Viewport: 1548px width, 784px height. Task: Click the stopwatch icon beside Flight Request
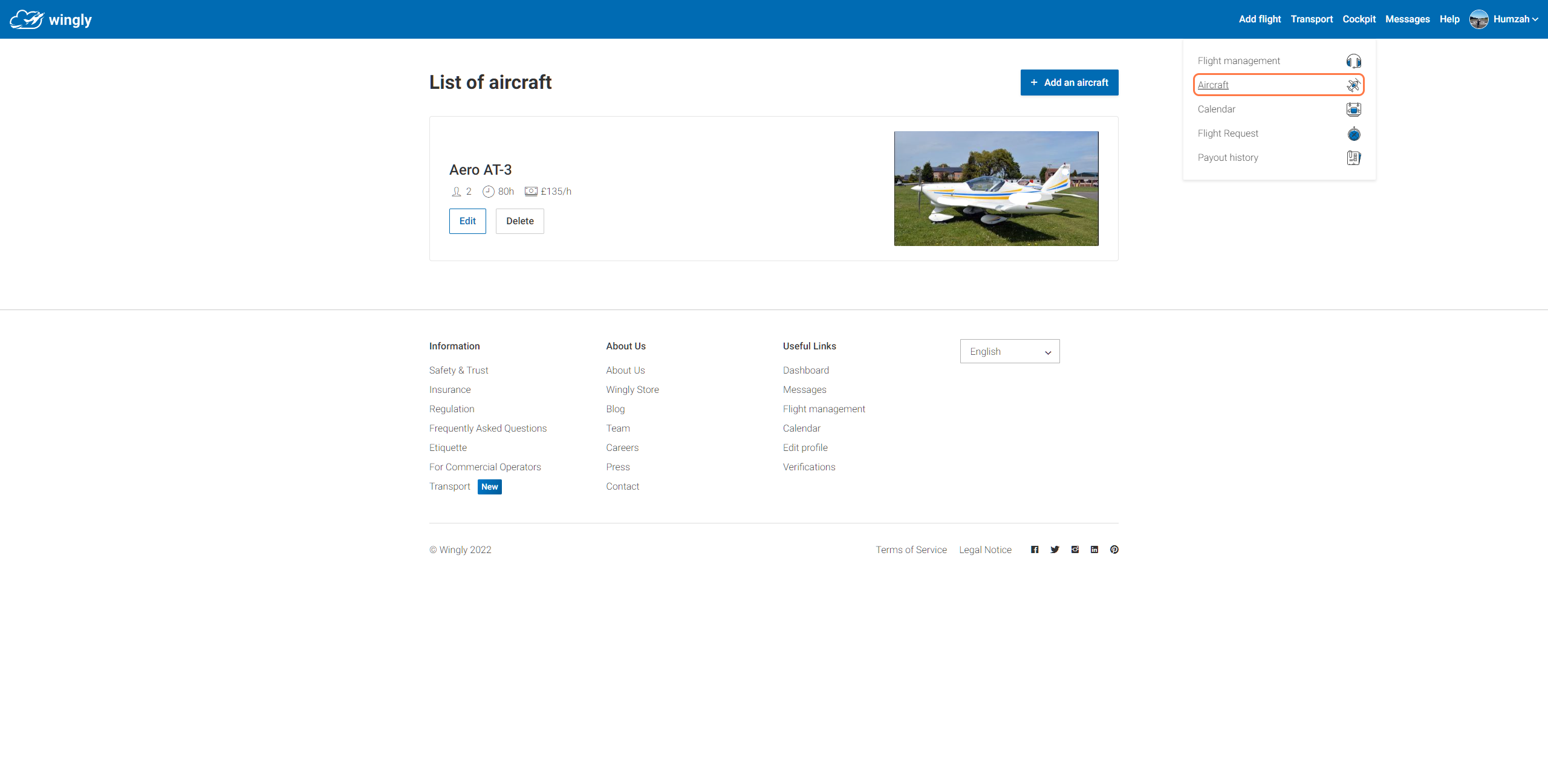click(1353, 134)
